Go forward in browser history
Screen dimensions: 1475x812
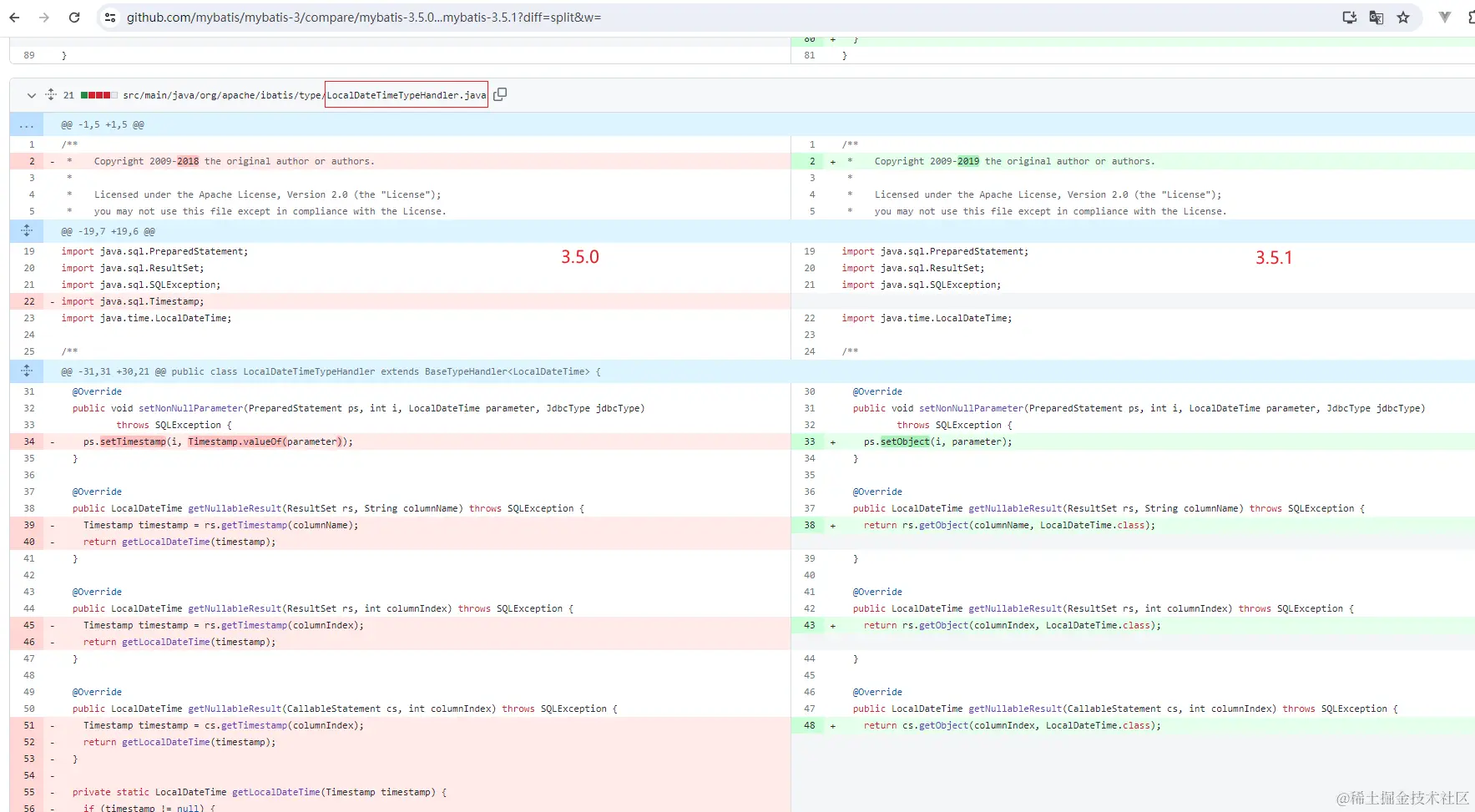(44, 18)
